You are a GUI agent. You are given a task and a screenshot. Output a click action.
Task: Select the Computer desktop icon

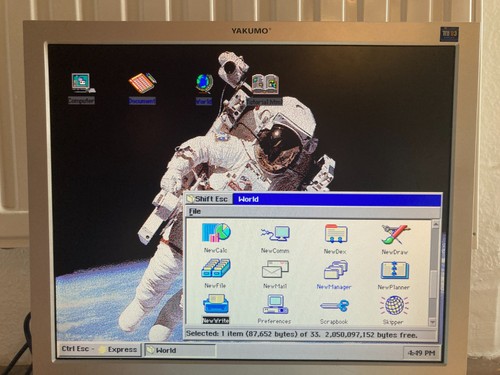(82, 83)
